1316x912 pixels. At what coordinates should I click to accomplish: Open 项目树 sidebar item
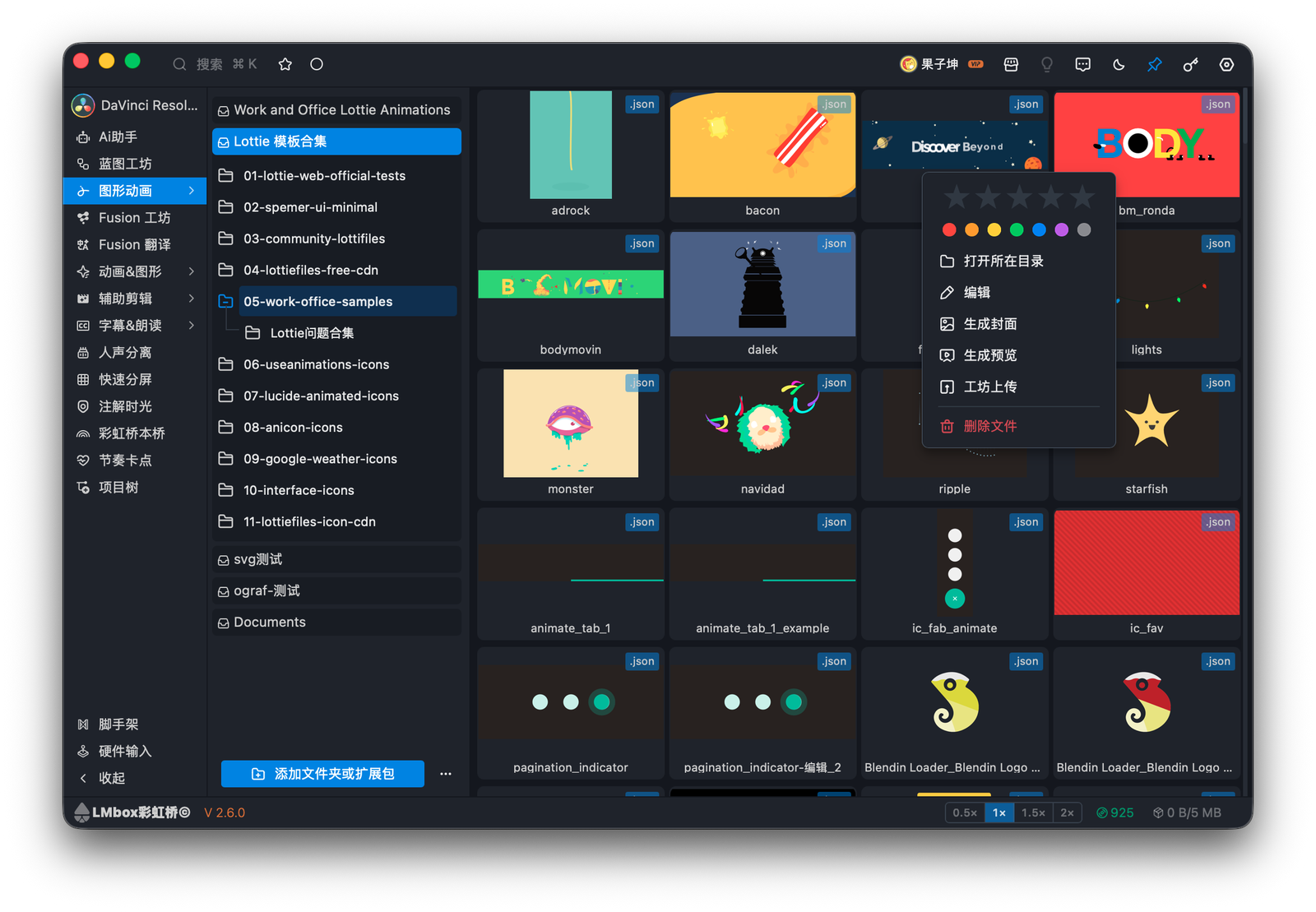click(135, 487)
